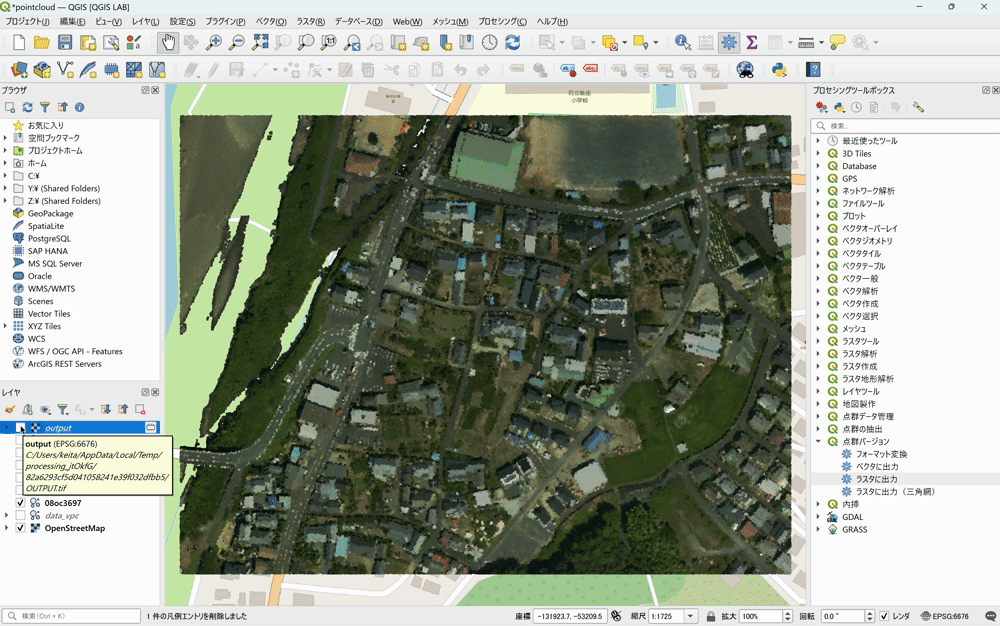Toggle the scale lock padlock icon

coord(710,616)
